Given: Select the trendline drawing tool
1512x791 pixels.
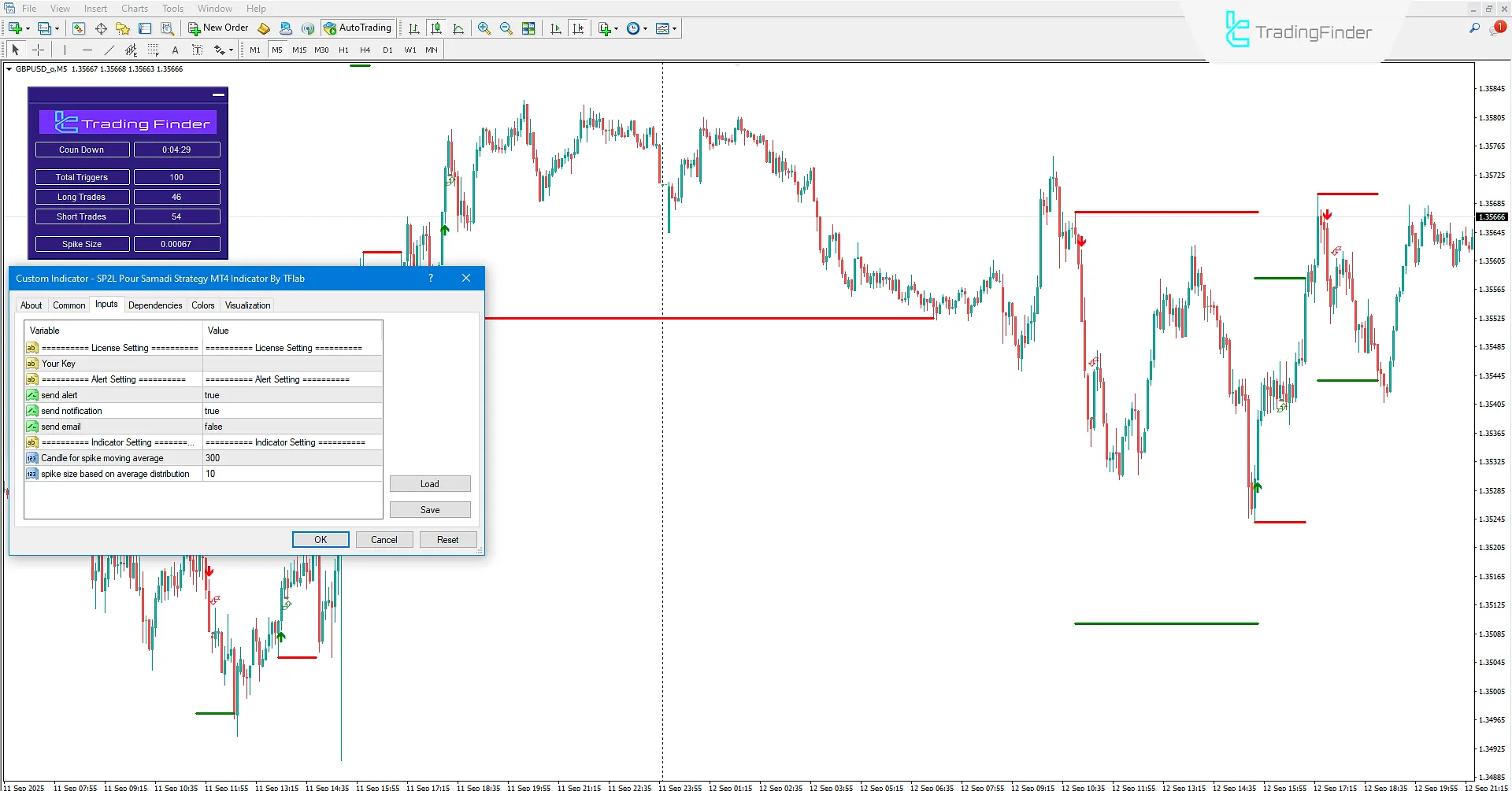Looking at the screenshot, I should (x=109, y=50).
